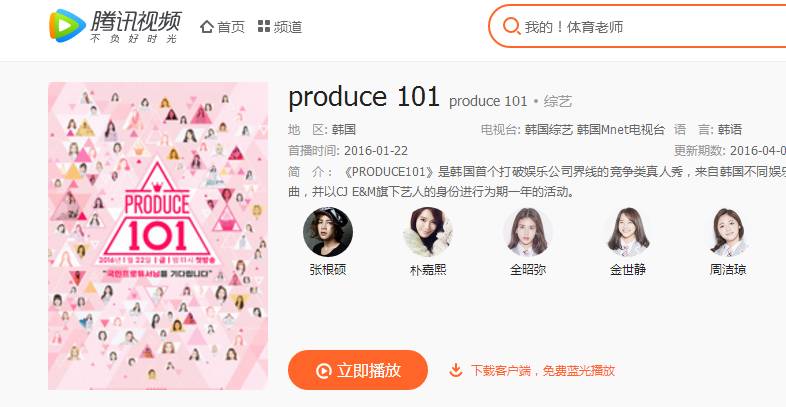The width and height of the screenshot is (786, 407).
Task: Open 全昭弥's round avatar
Action: click(528, 232)
